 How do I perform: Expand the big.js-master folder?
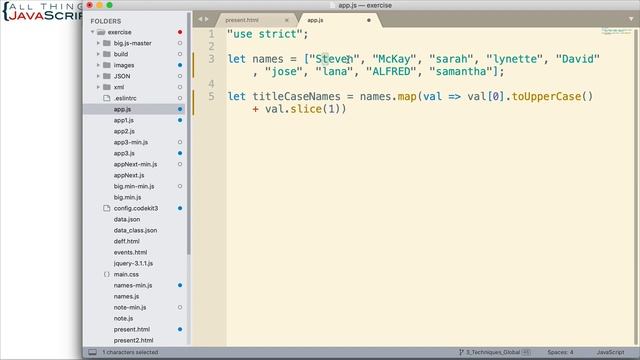click(98, 43)
